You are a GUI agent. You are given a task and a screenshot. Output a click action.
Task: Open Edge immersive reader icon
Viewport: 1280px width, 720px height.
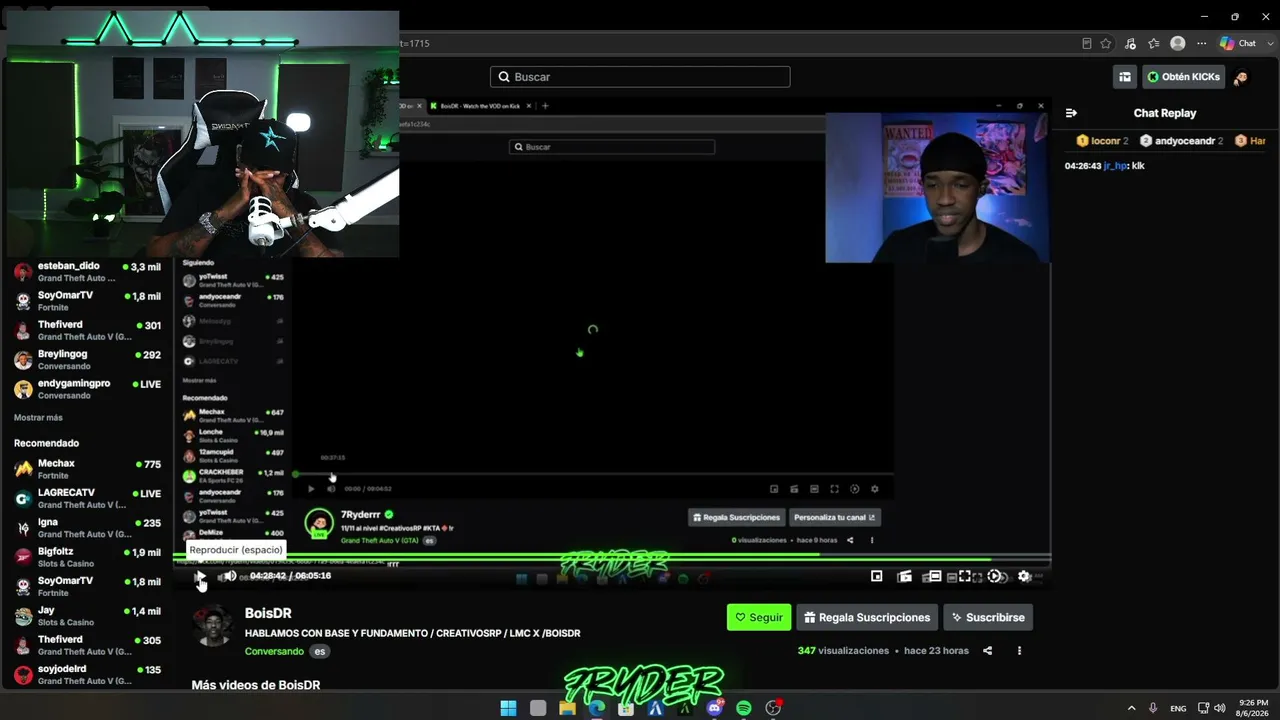pos(1087,43)
